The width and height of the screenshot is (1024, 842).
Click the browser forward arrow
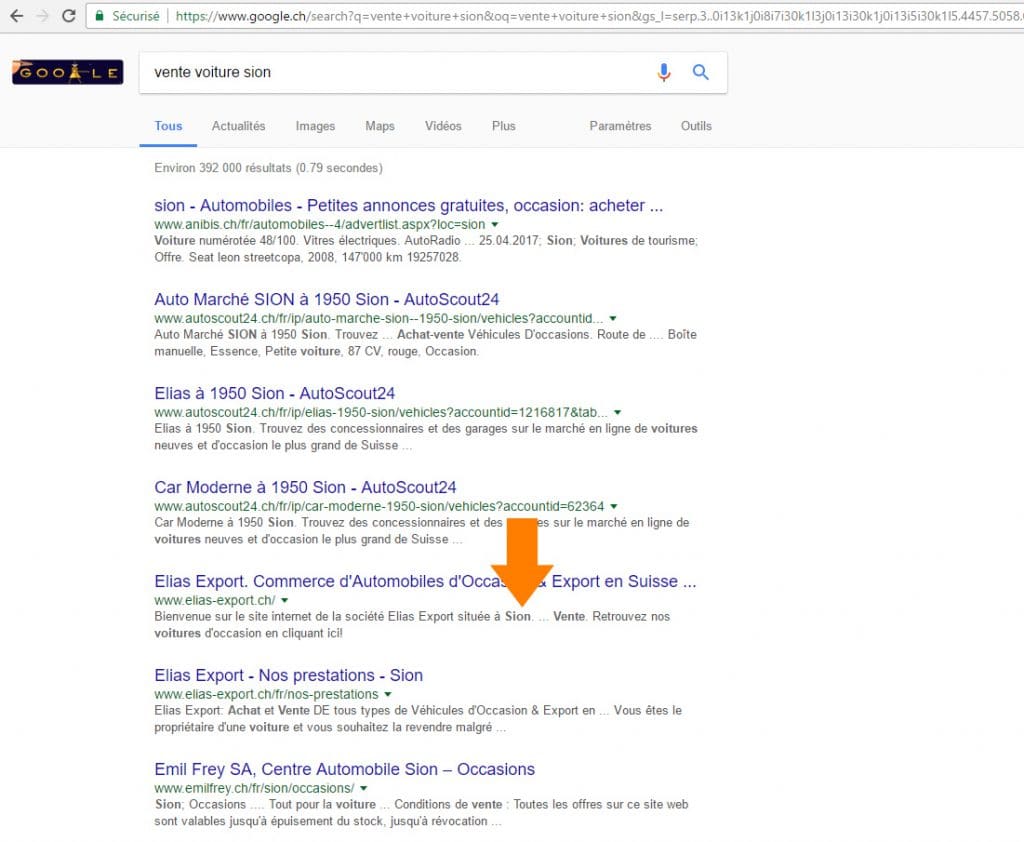pyautogui.click(x=42, y=16)
